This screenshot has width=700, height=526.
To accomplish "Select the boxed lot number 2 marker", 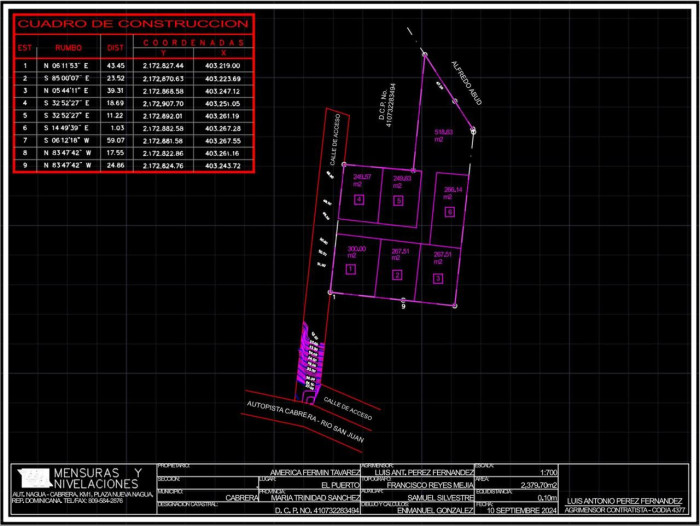I will tap(397, 275).
